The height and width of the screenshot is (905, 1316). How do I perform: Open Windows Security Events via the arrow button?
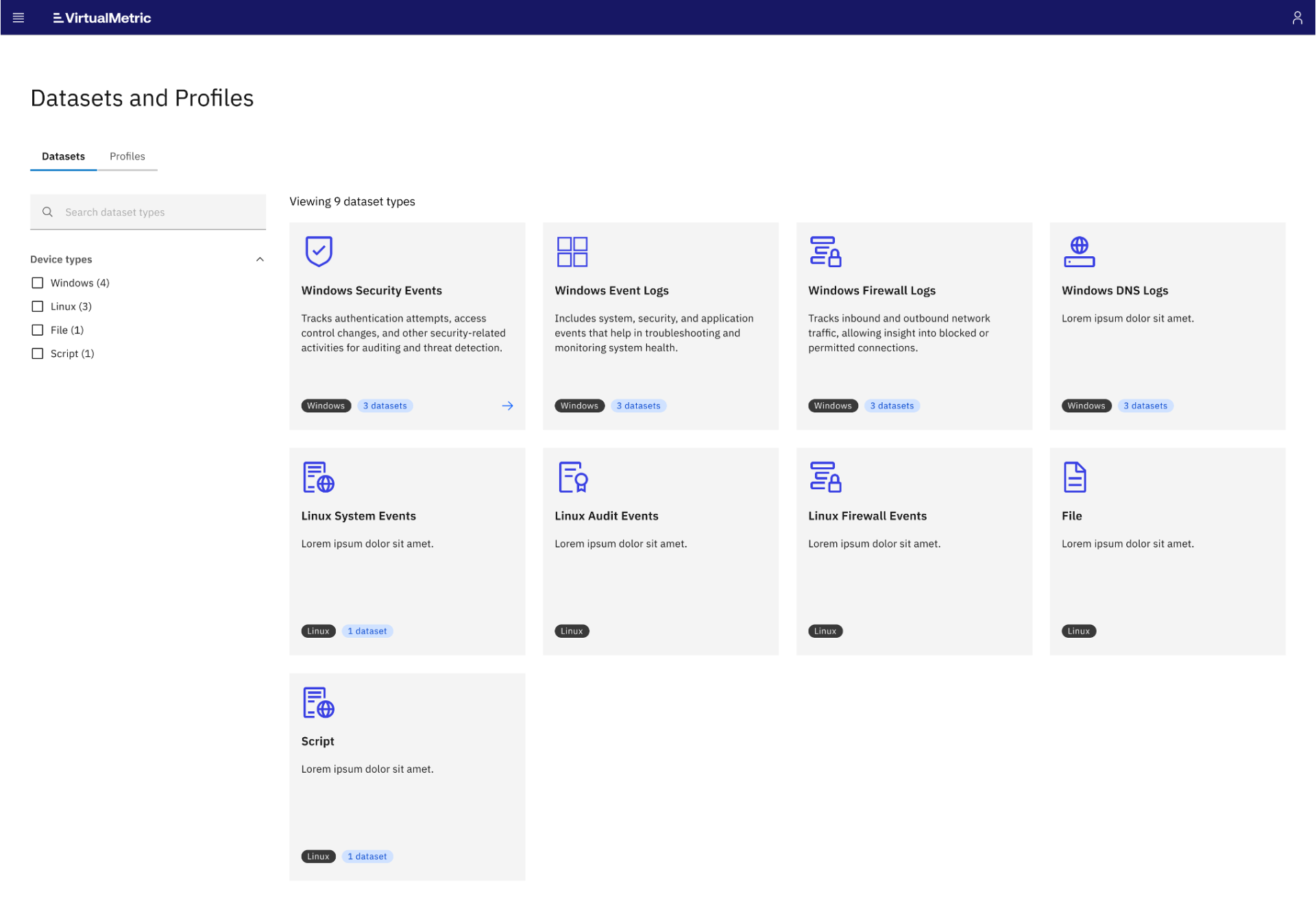pos(507,406)
